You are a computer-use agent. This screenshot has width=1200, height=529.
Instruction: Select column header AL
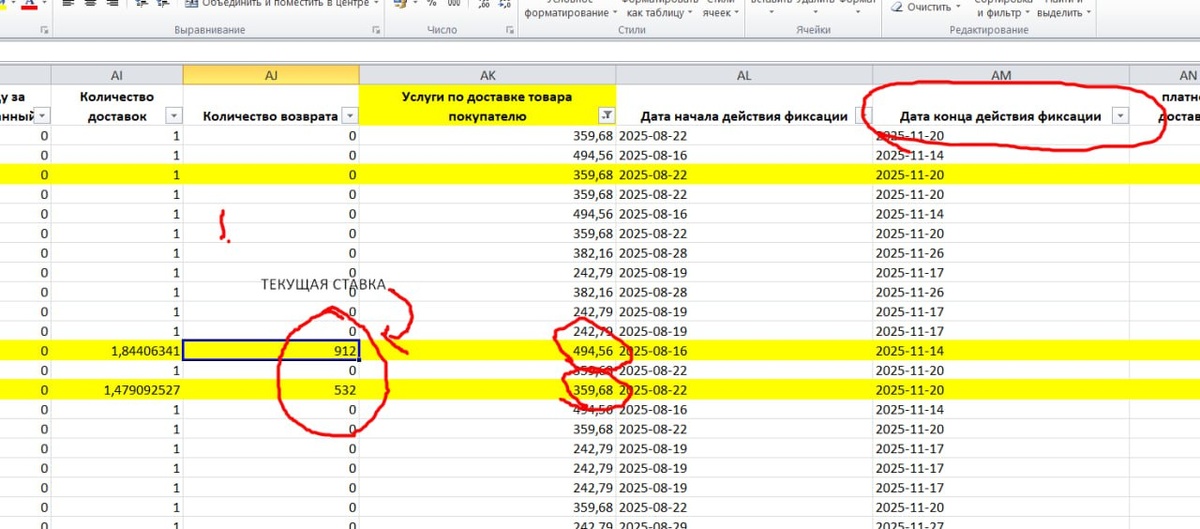(744, 75)
